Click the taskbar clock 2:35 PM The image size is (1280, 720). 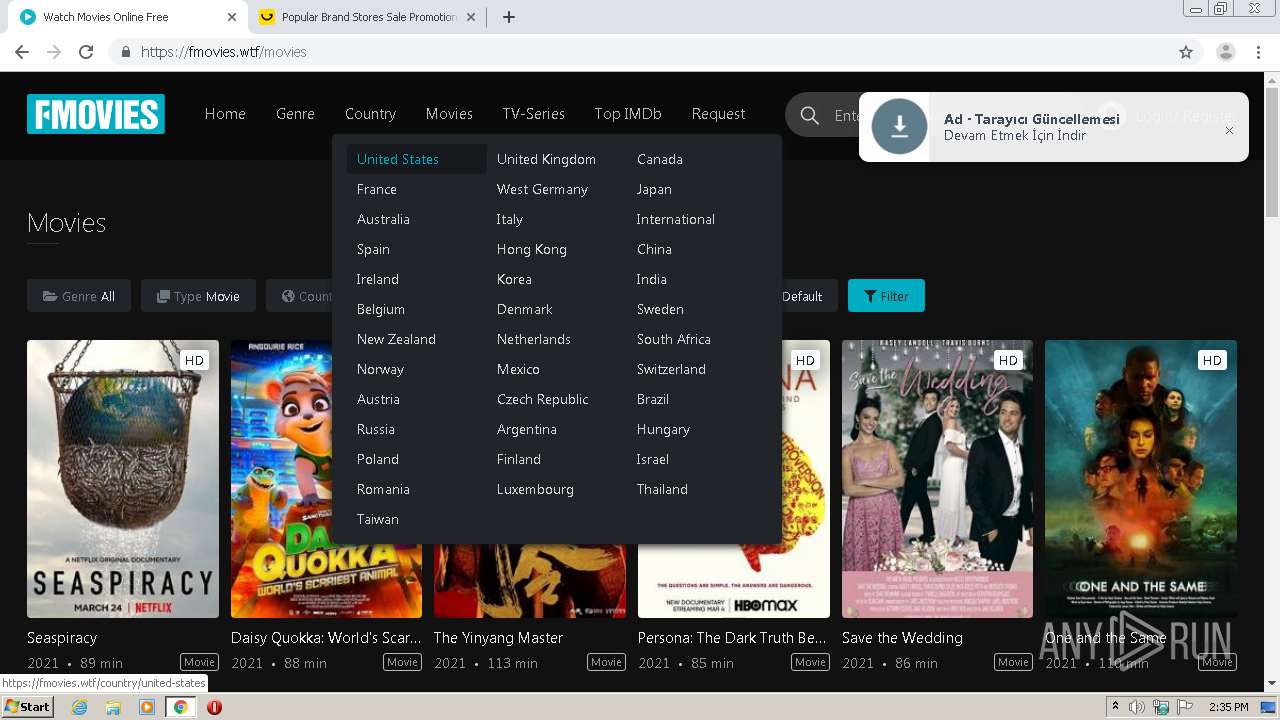click(x=1229, y=707)
